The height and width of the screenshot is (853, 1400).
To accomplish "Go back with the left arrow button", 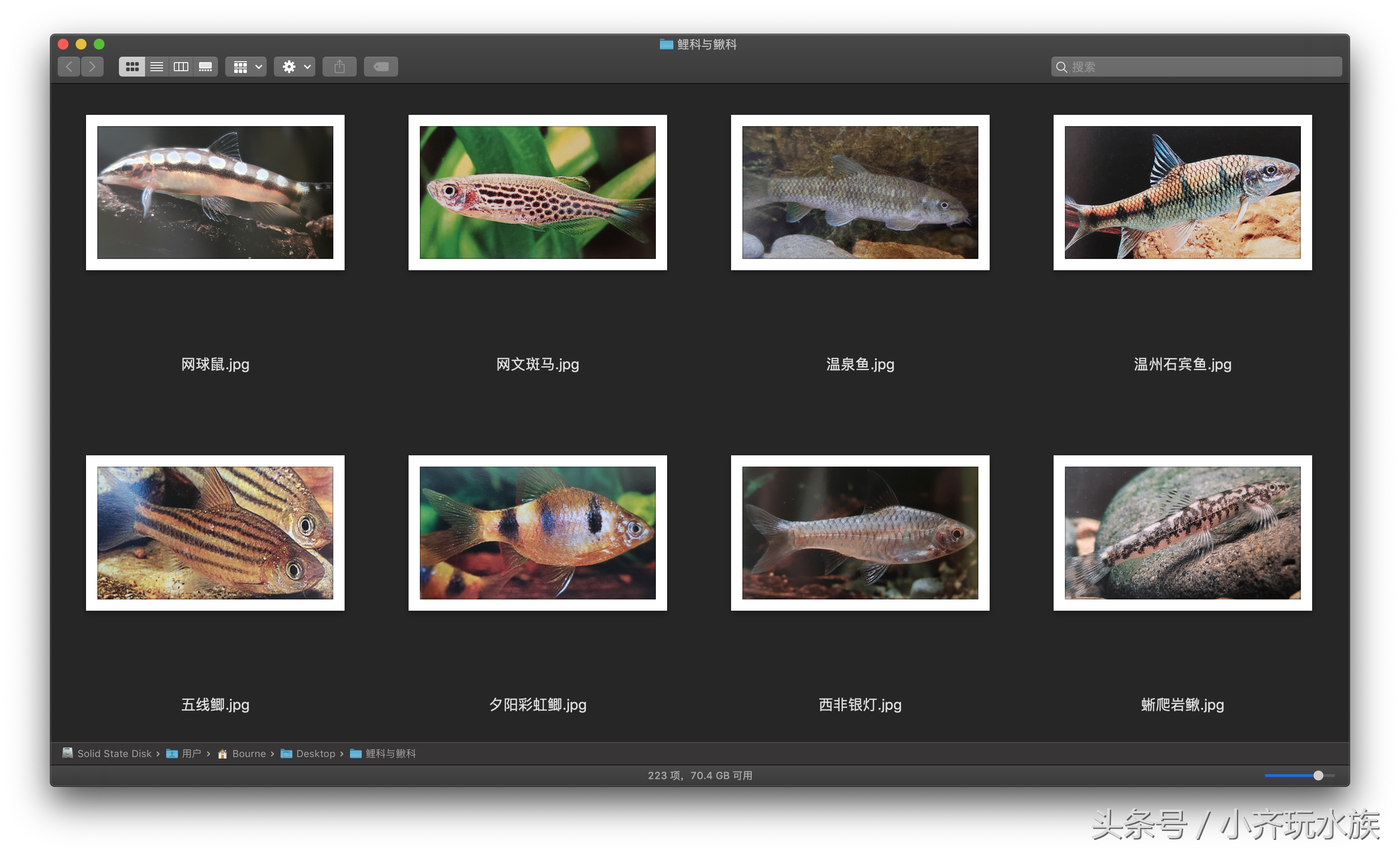I will [x=69, y=67].
